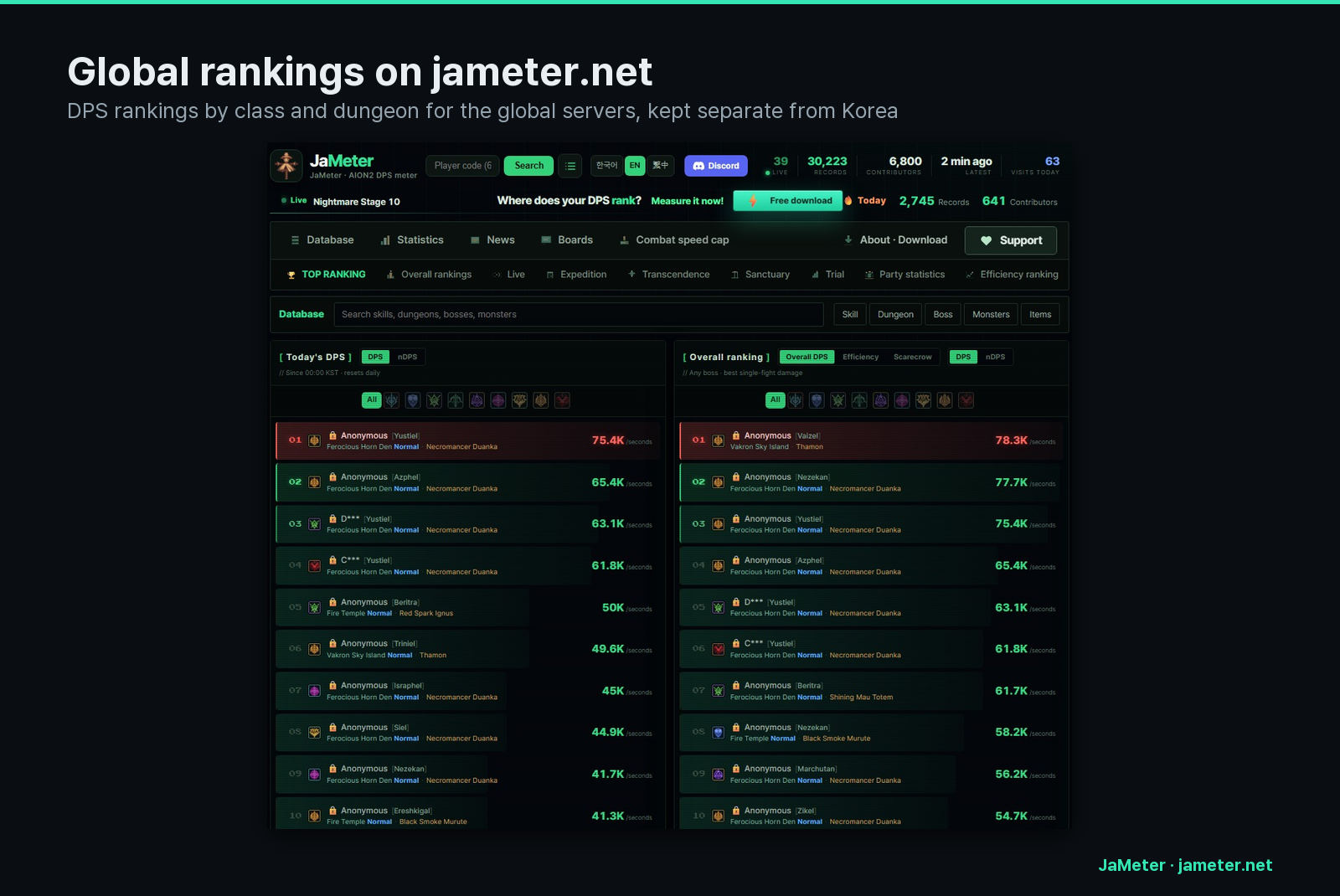Switch Today's DPS panel to nDPS

(x=408, y=357)
